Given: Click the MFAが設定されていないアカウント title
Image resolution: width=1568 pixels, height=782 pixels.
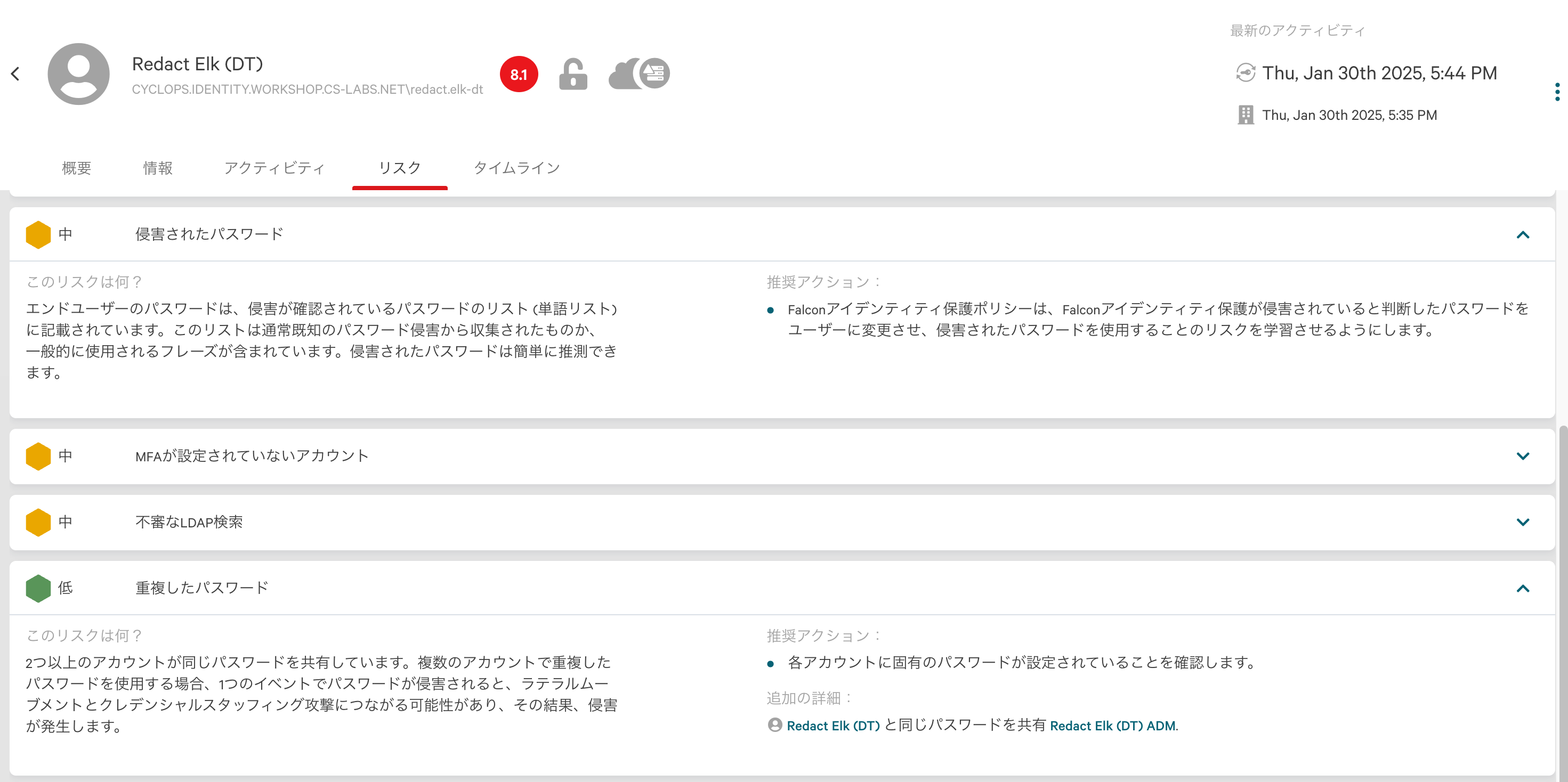Looking at the screenshot, I should point(252,456).
